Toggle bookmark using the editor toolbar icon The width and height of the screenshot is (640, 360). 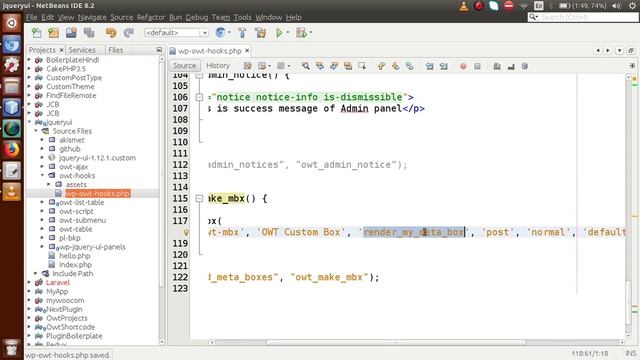click(409, 66)
